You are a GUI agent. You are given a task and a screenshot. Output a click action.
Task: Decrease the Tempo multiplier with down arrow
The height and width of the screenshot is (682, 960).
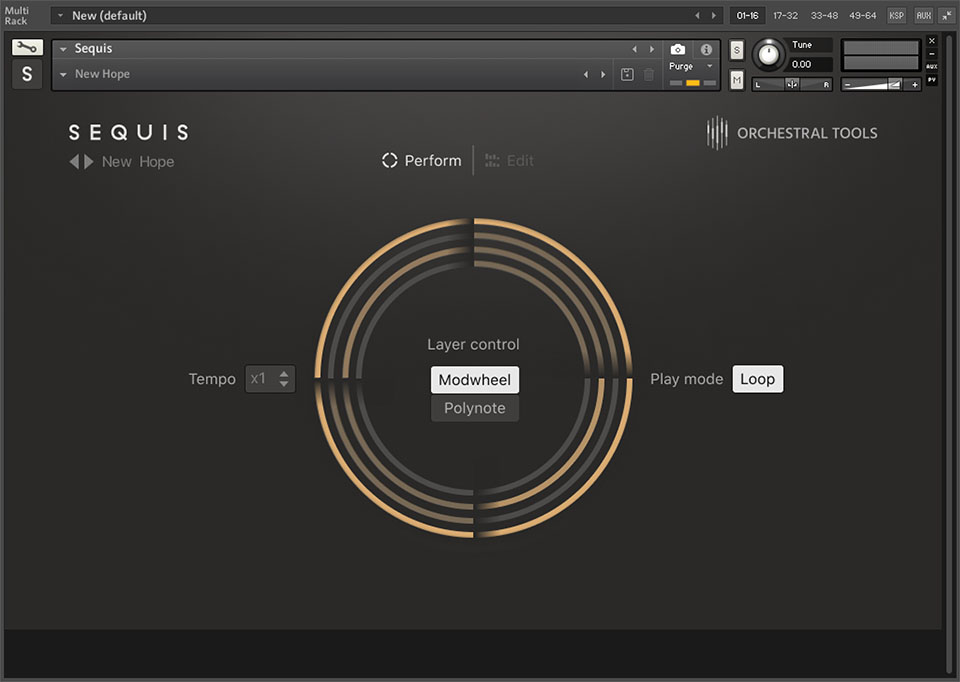283,384
